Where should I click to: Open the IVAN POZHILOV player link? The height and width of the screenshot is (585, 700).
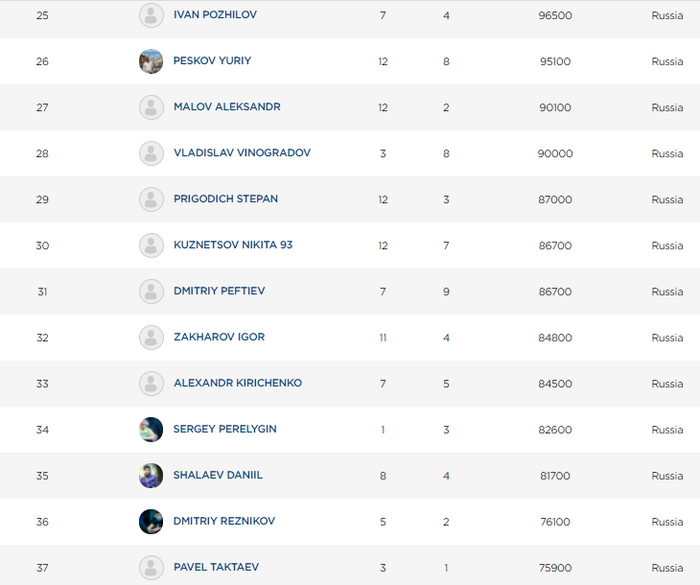click(213, 16)
